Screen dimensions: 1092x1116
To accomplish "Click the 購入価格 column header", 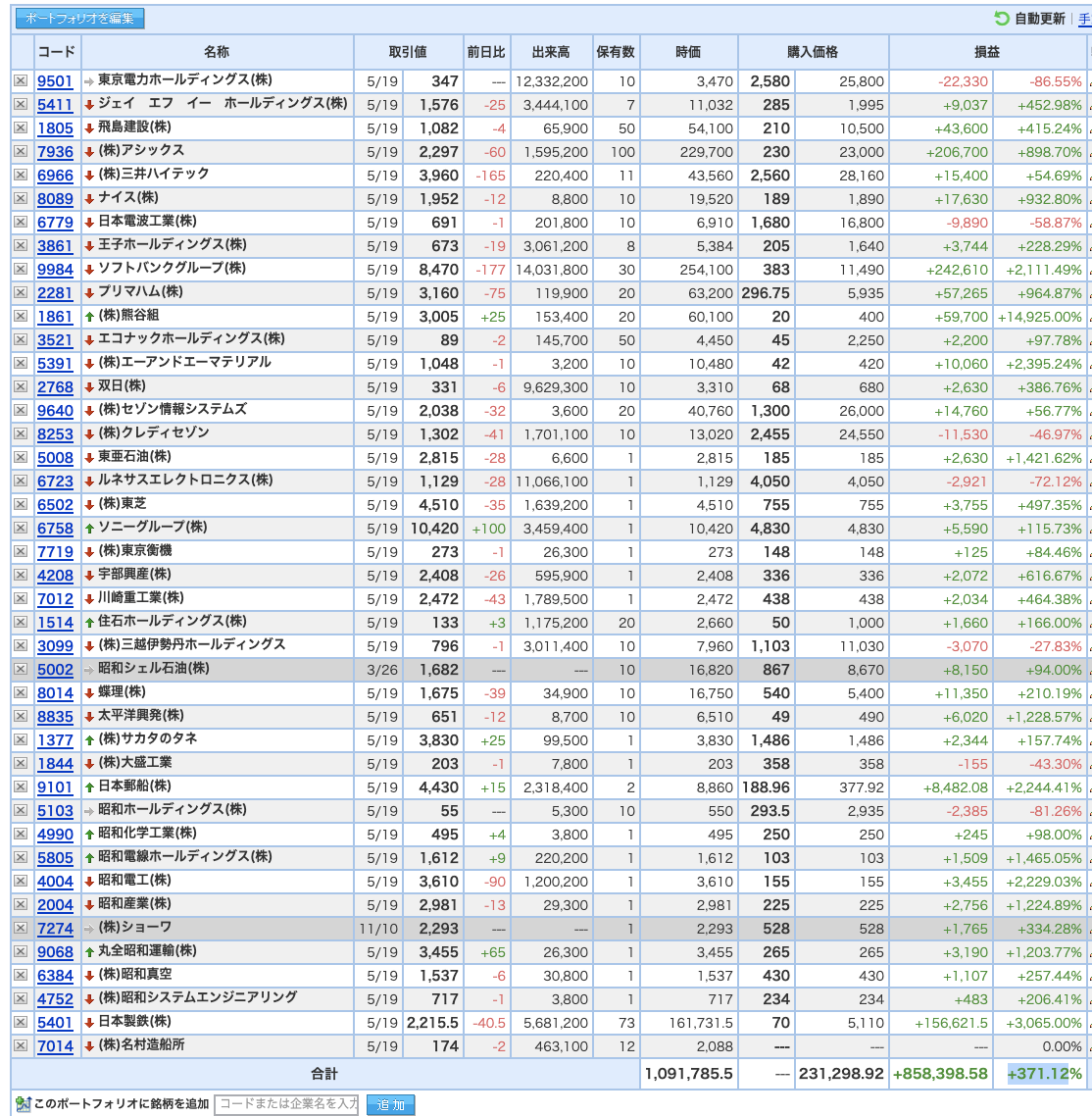I will click(814, 52).
